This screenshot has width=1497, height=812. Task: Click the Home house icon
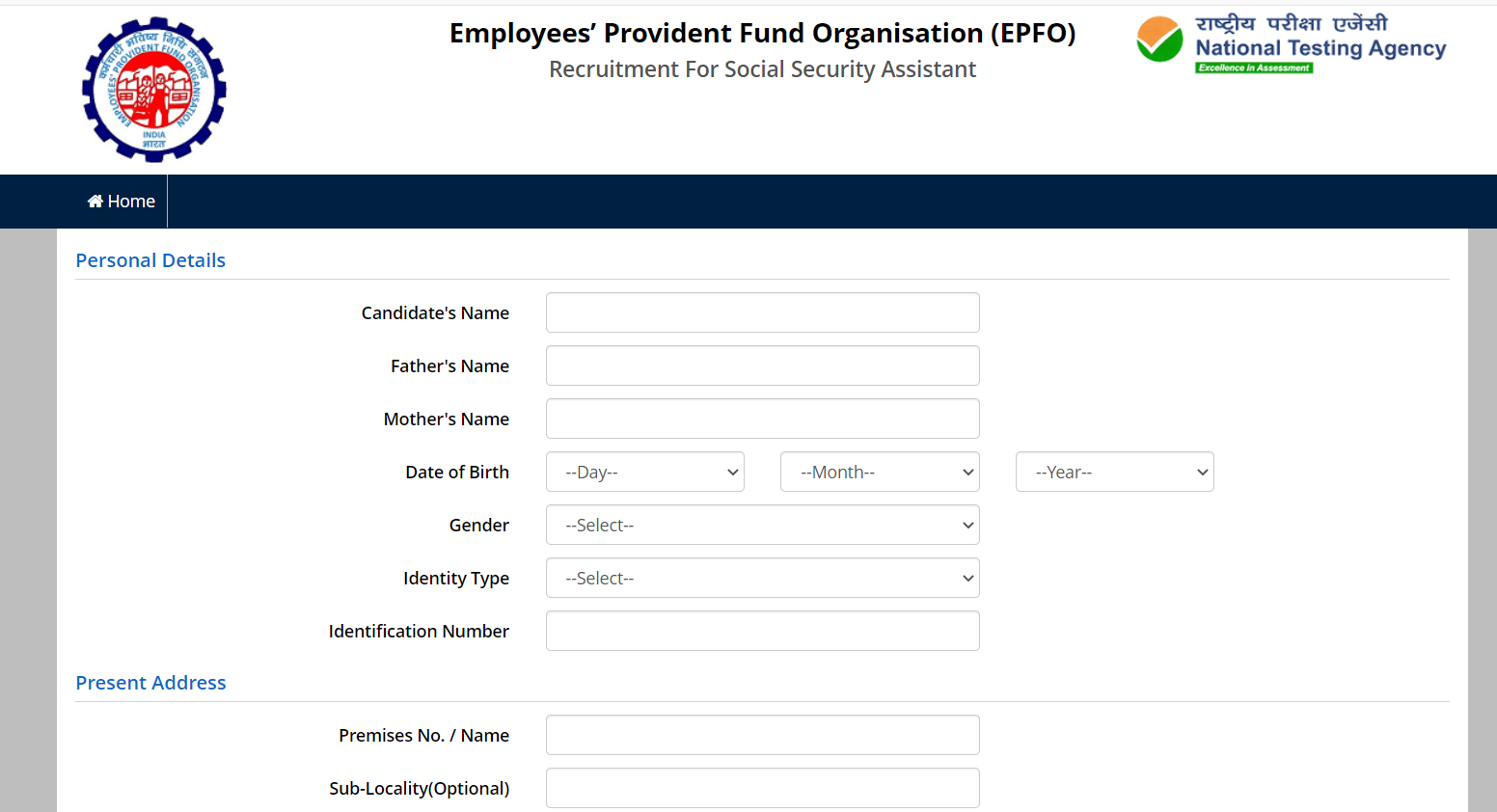point(95,201)
